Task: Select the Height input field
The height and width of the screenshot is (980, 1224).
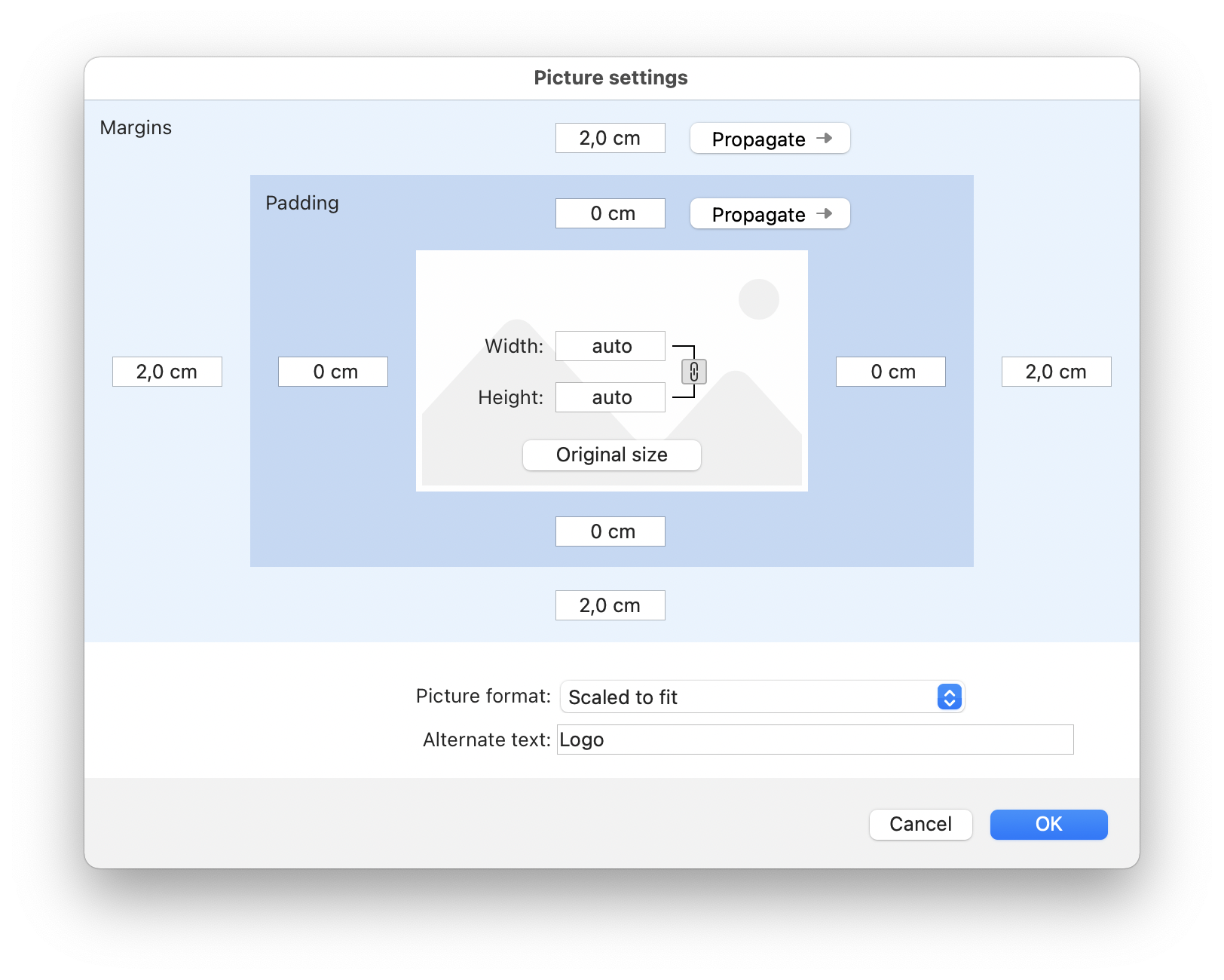Action: (610, 397)
